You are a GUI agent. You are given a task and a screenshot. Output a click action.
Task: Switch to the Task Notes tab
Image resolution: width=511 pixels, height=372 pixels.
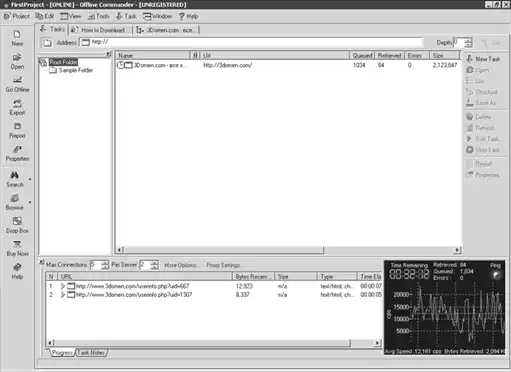pos(91,352)
